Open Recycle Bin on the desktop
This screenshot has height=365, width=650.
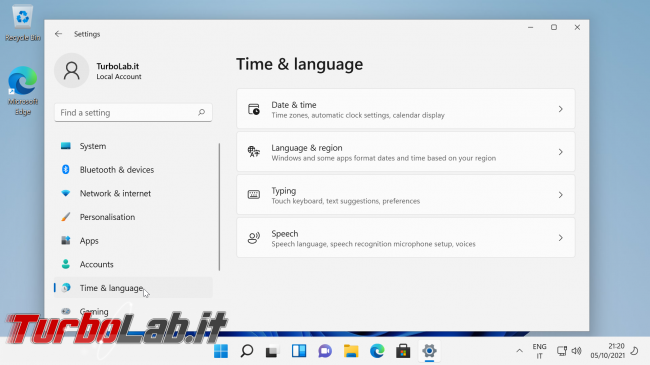click(x=22, y=23)
